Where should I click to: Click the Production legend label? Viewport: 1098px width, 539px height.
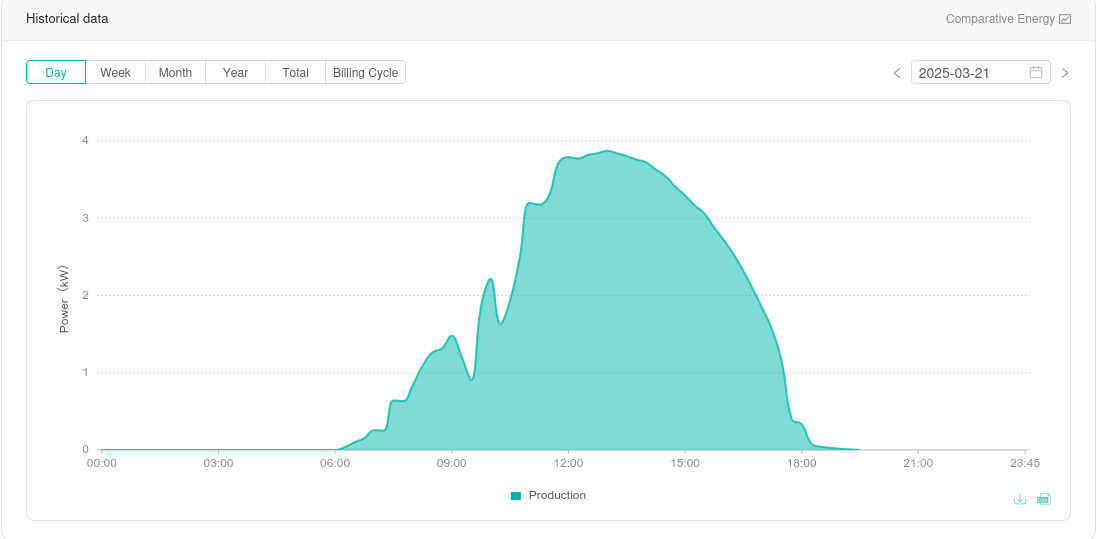coord(557,495)
